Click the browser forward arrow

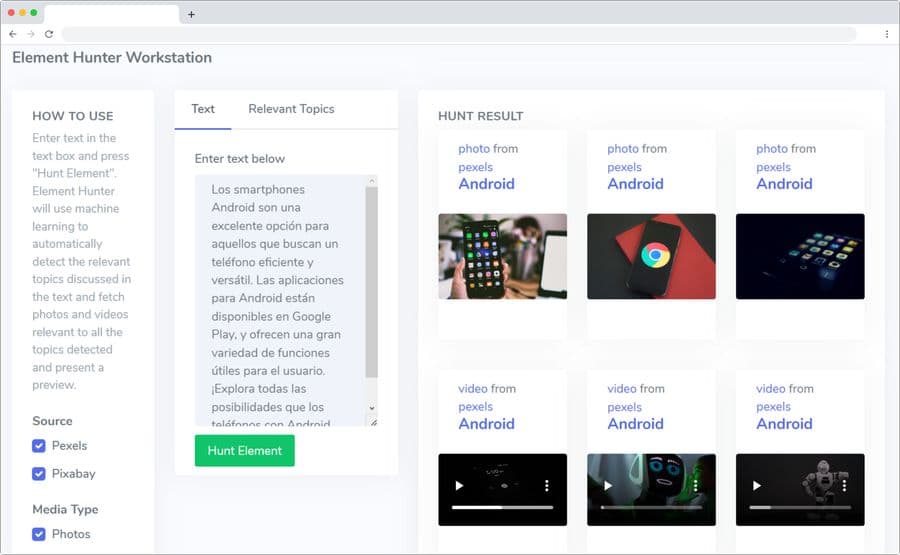click(31, 34)
